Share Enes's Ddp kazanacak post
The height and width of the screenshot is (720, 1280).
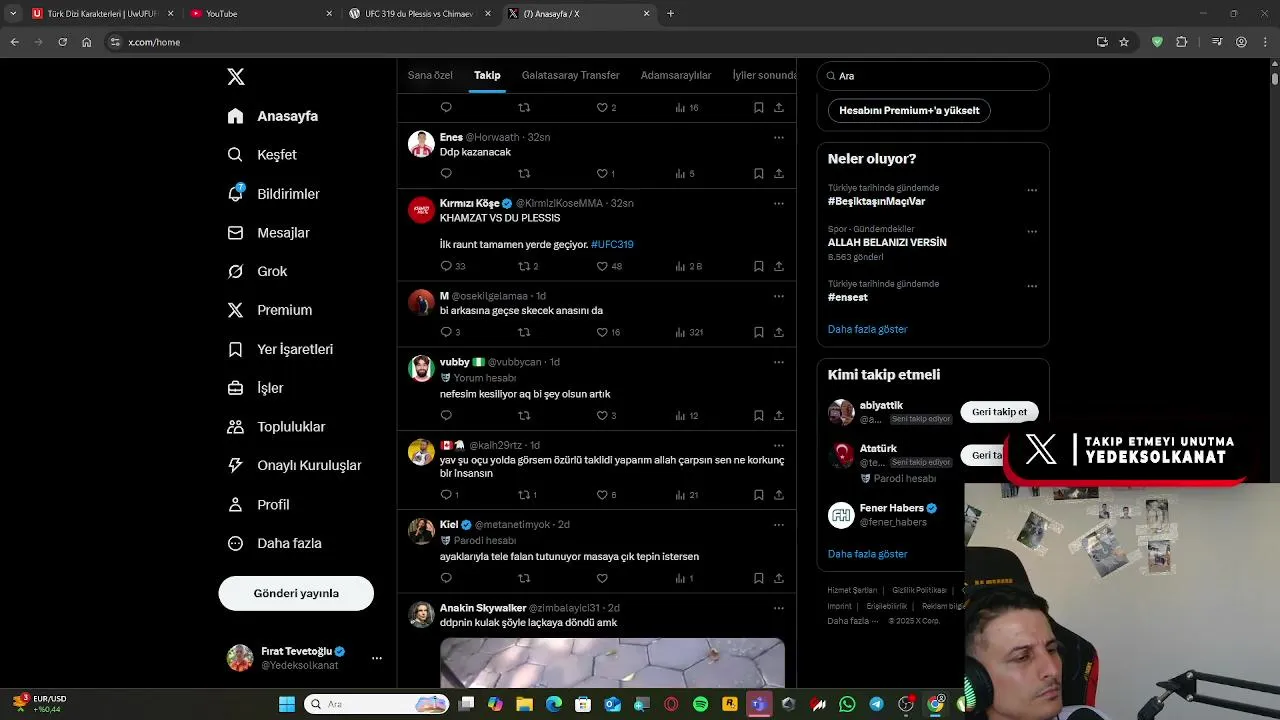[x=779, y=174]
